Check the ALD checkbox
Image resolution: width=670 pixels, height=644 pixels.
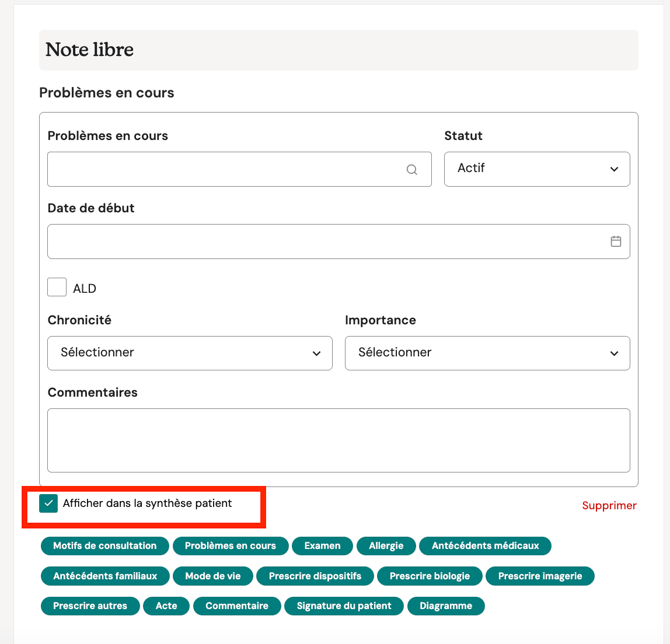coord(57,288)
